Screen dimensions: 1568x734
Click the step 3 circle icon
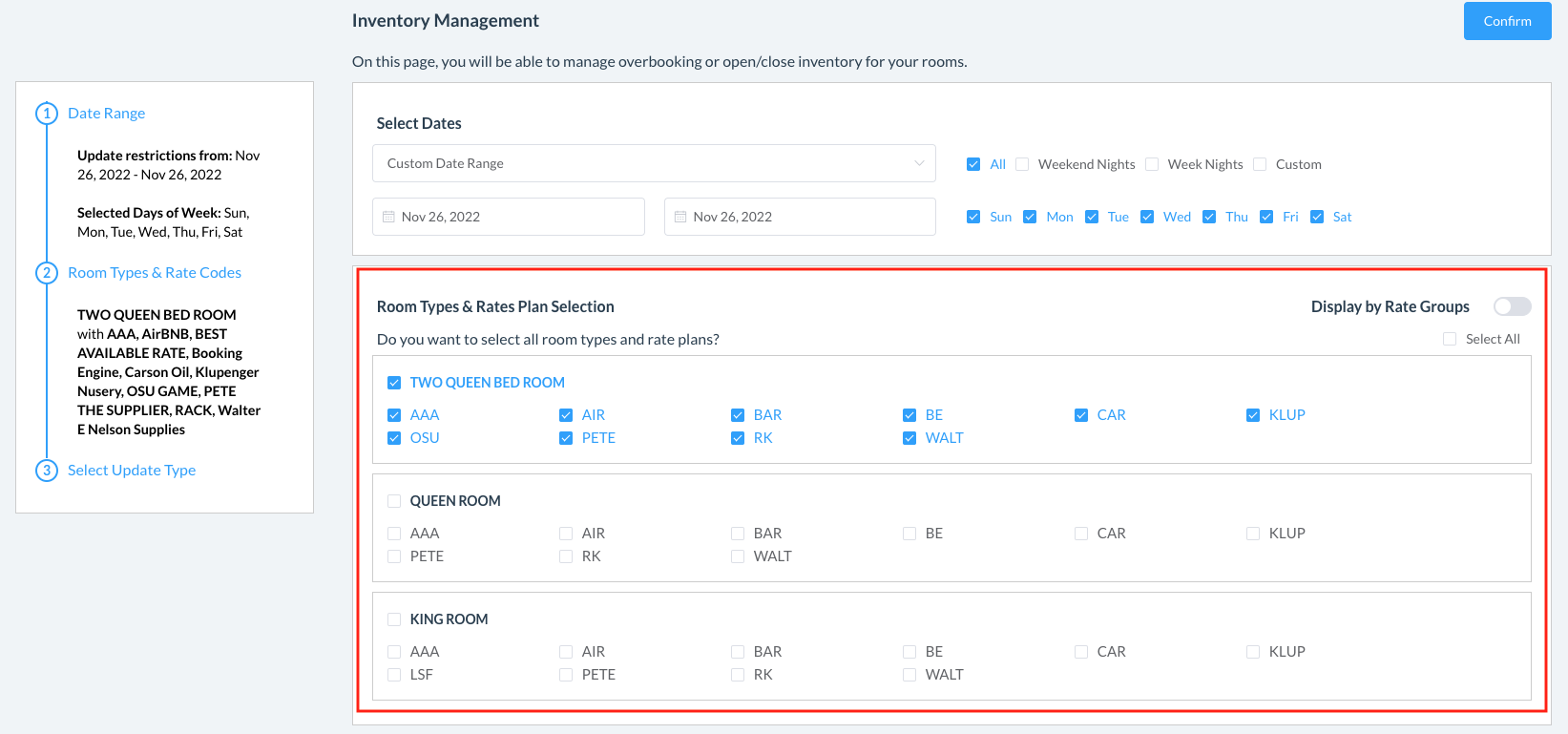pyautogui.click(x=47, y=471)
